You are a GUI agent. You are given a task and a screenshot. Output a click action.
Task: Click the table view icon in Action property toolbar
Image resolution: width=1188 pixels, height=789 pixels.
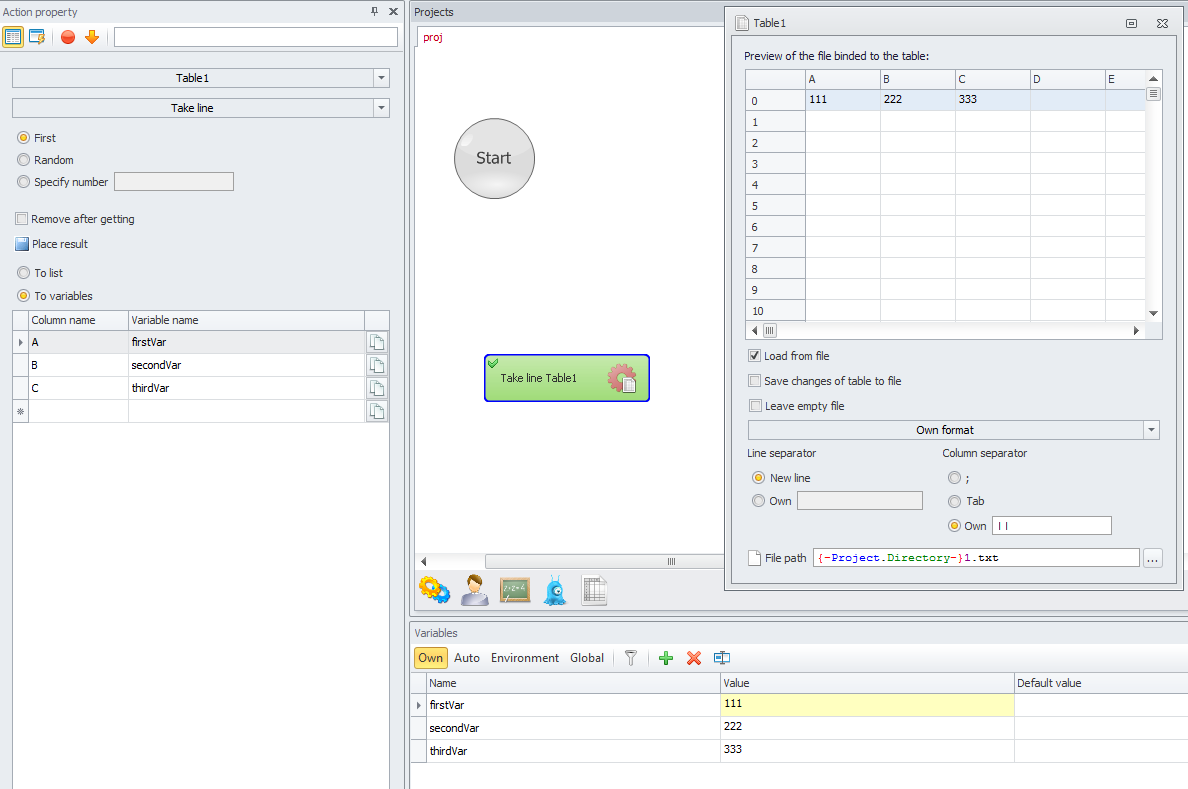click(13, 36)
